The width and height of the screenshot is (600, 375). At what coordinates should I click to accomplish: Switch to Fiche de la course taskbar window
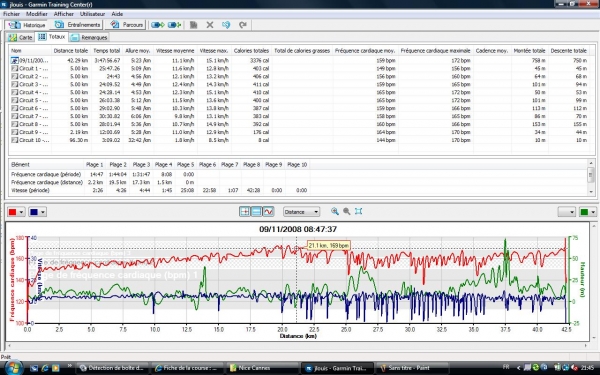[188, 368]
